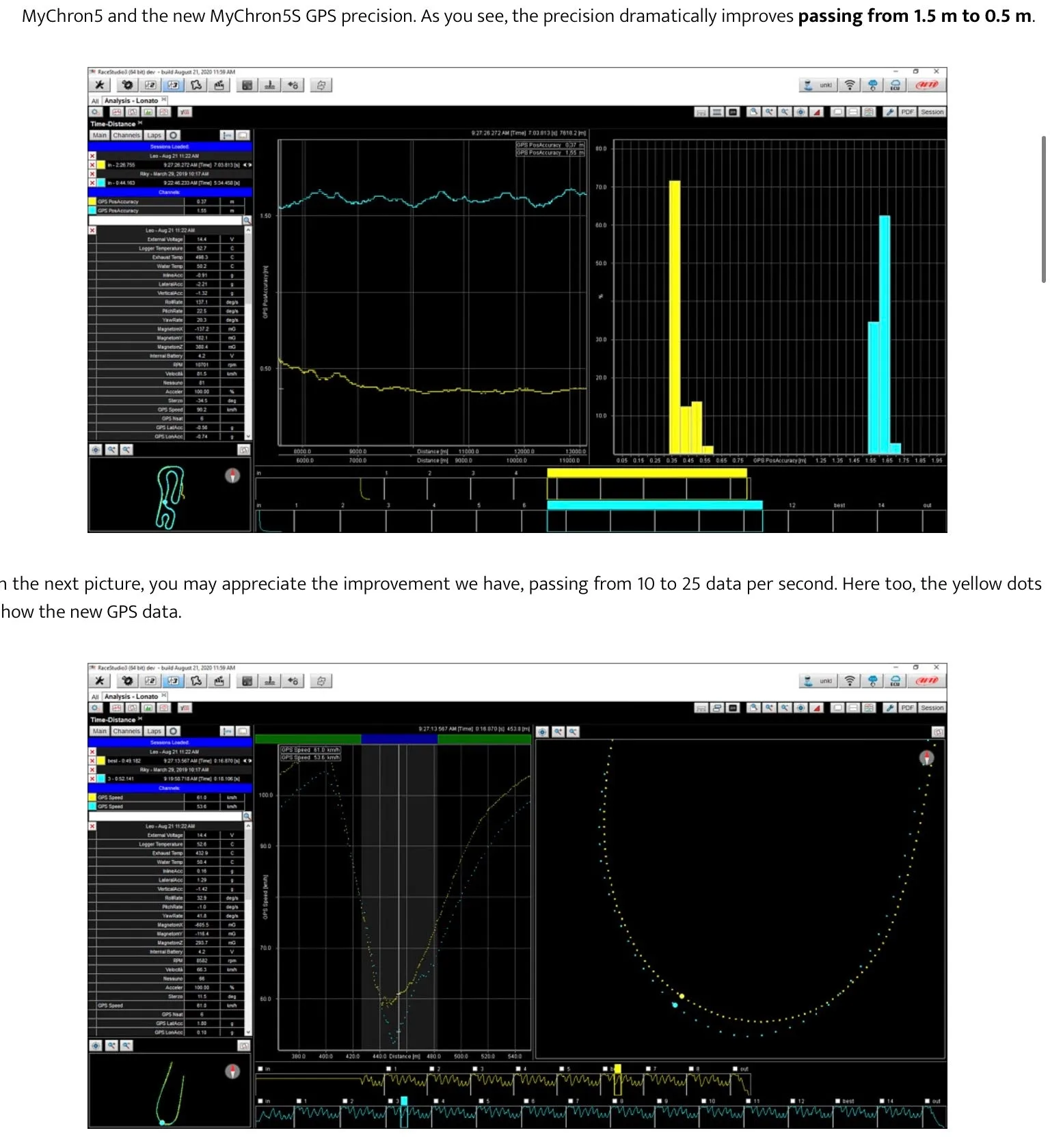1050x1148 pixels.
Task: Click channel search field in PosAccuracy screenshot
Action: click(x=165, y=220)
